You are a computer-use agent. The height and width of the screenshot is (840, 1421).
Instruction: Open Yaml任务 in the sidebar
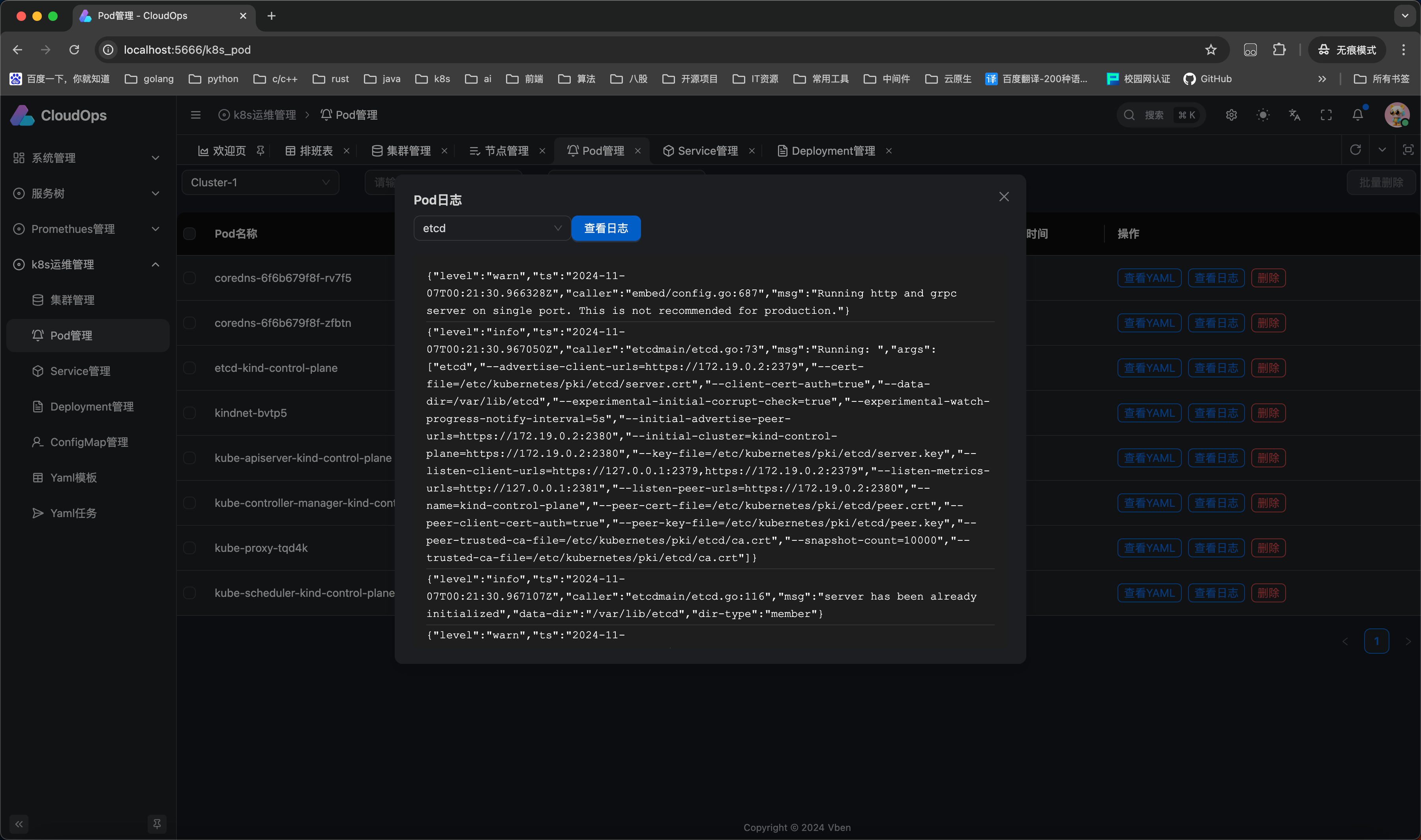(88, 513)
